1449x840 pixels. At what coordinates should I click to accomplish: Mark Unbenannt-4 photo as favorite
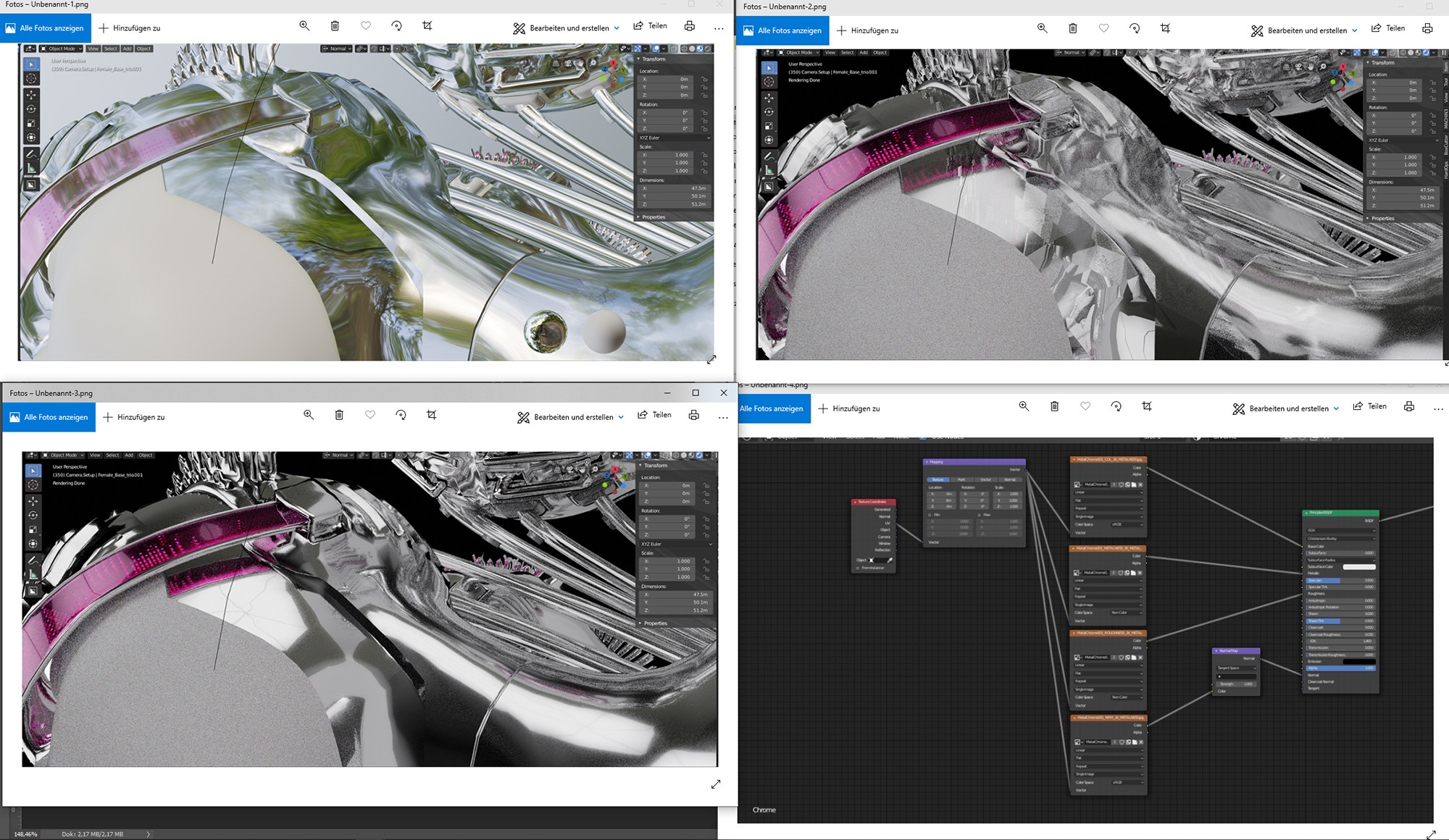coord(1085,406)
